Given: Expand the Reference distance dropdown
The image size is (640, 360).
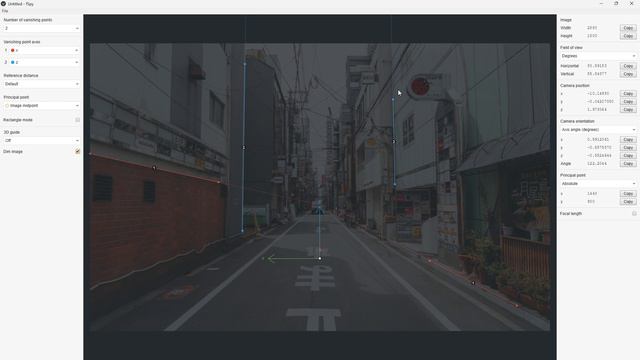Looking at the screenshot, I should tap(42, 84).
